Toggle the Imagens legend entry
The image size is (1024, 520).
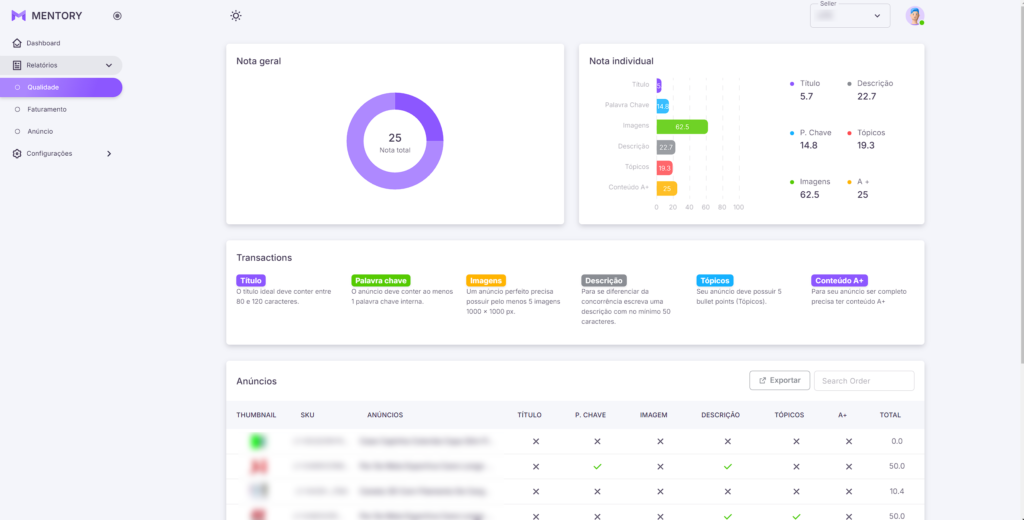[x=815, y=182]
